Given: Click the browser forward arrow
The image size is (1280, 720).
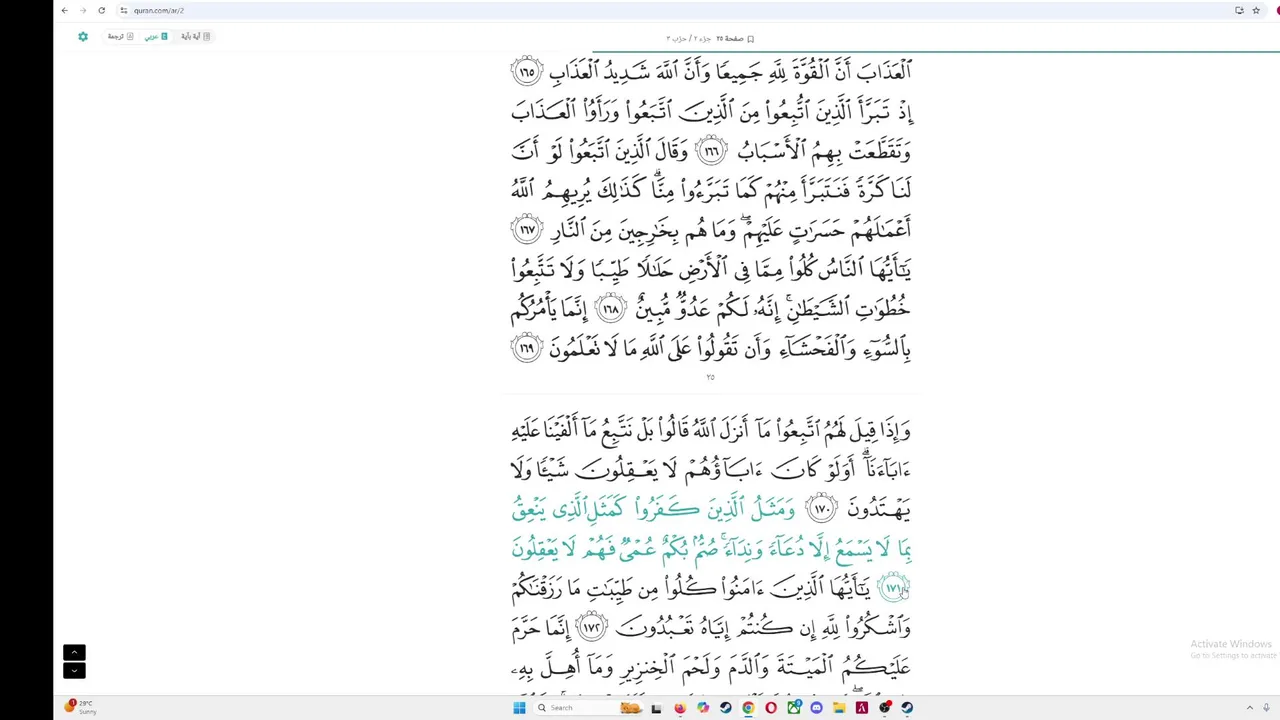Looking at the screenshot, I should 83,10.
